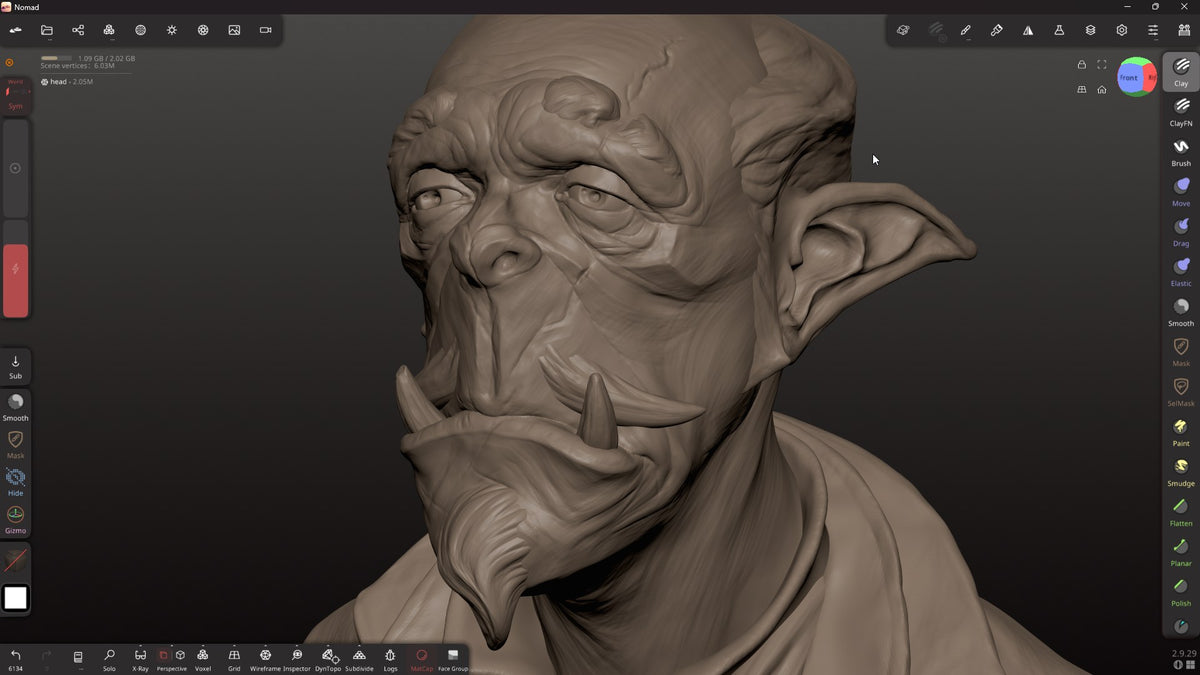
Task: Open the Settings gear menu
Action: pos(1122,30)
